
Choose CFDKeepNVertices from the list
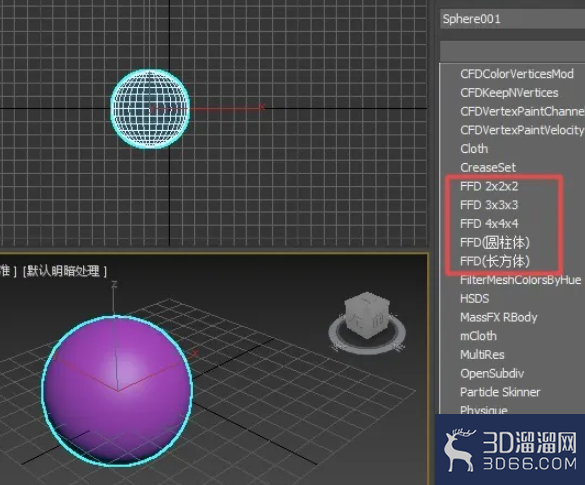coord(509,93)
